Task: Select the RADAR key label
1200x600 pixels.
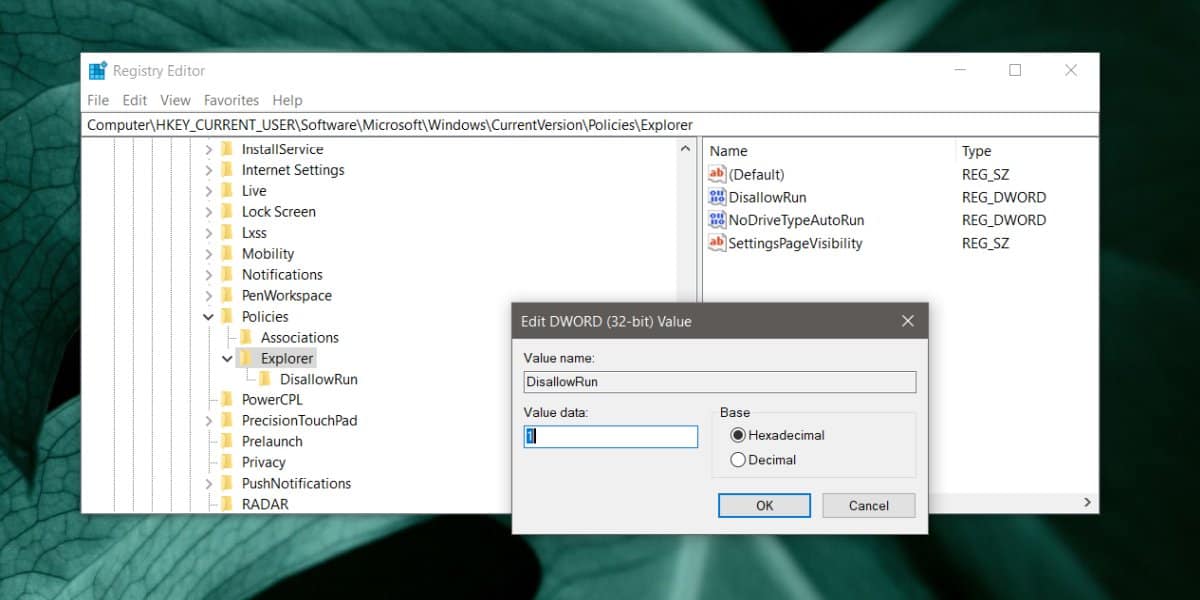Action: pos(265,505)
